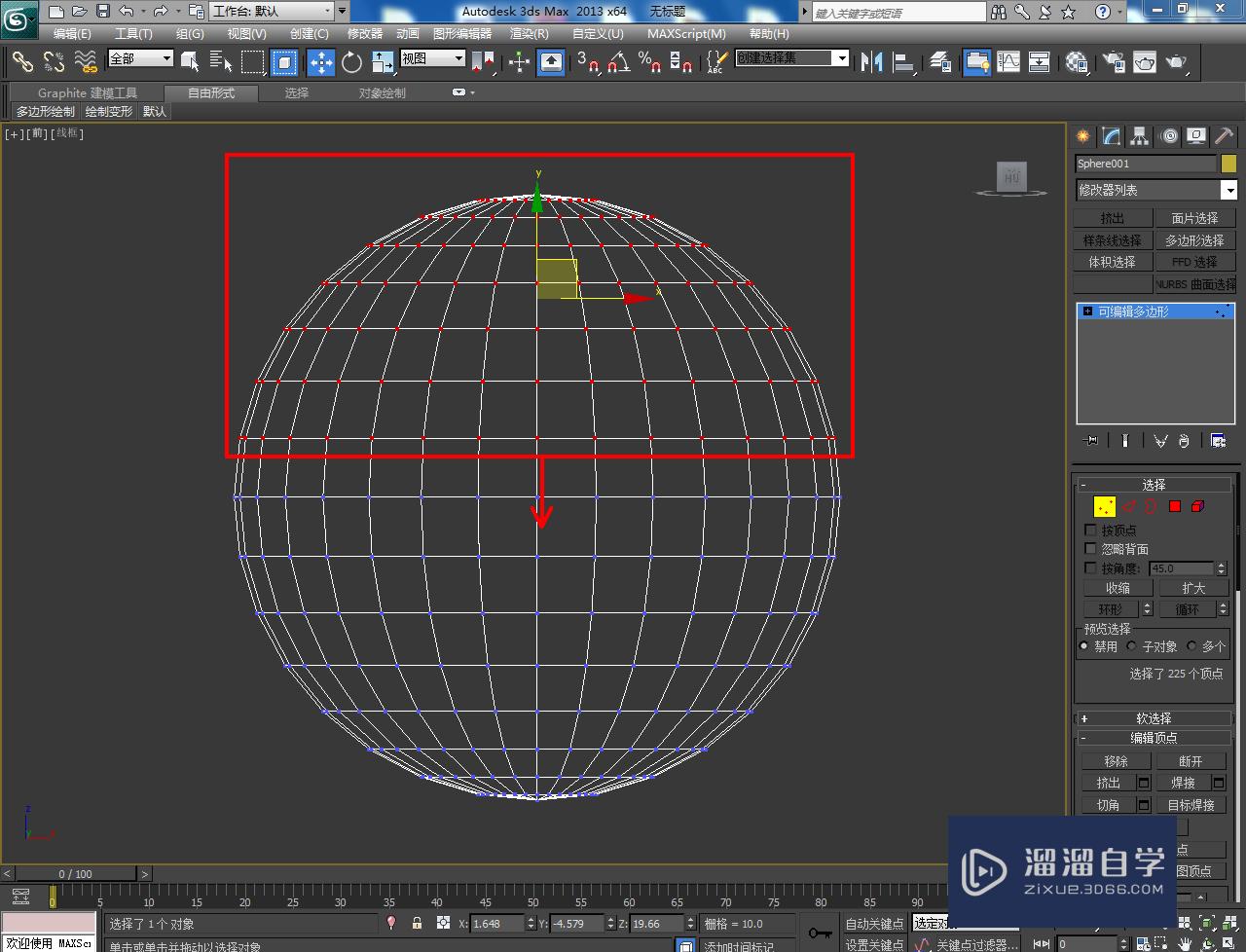Open the 修改器列表 modifier list dropdown
Viewport: 1246px width, 952px height.
pyautogui.click(x=1156, y=190)
